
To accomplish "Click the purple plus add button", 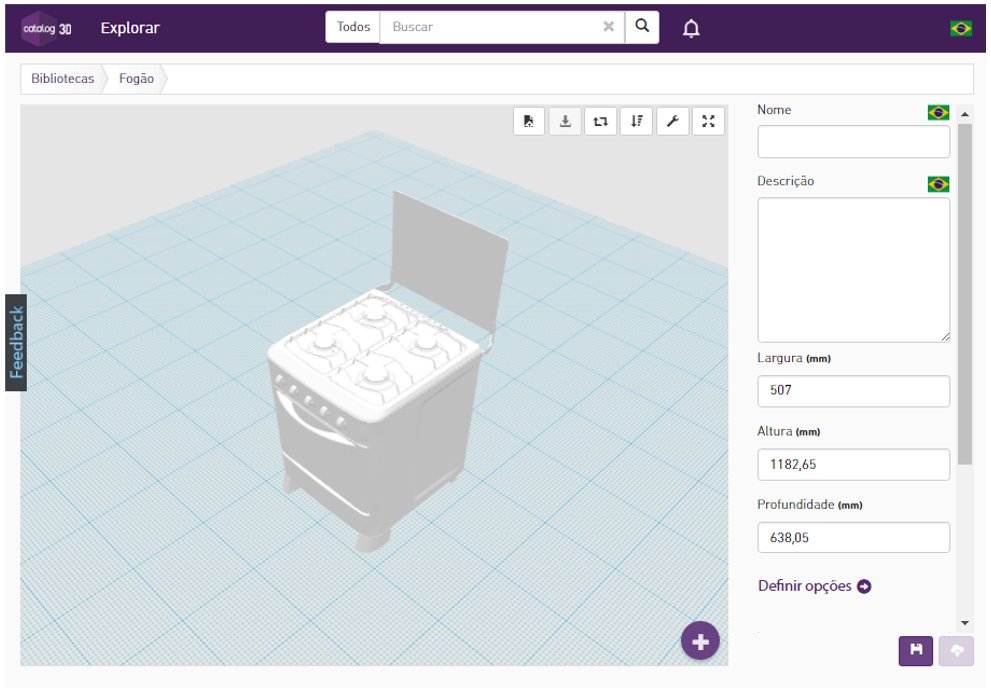I will [700, 641].
